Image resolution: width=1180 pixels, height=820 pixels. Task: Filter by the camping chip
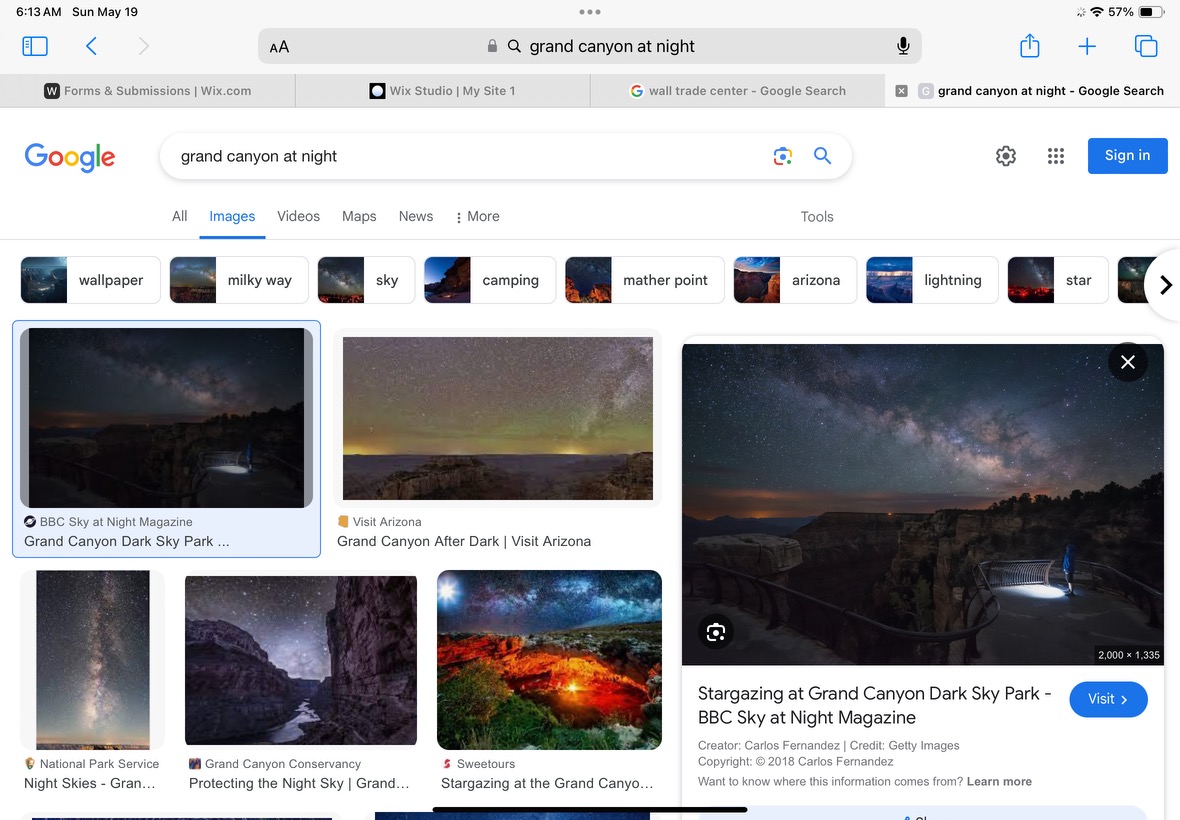click(489, 280)
